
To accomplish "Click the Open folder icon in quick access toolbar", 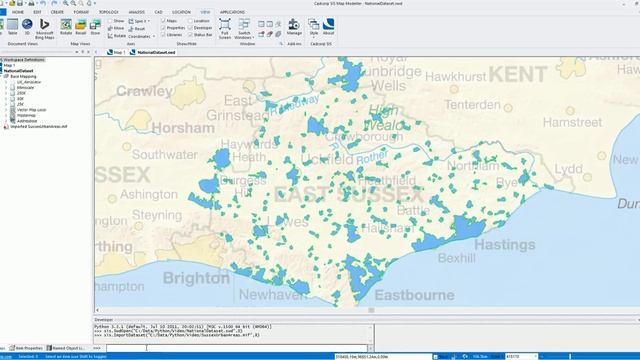I will pos(12,3).
